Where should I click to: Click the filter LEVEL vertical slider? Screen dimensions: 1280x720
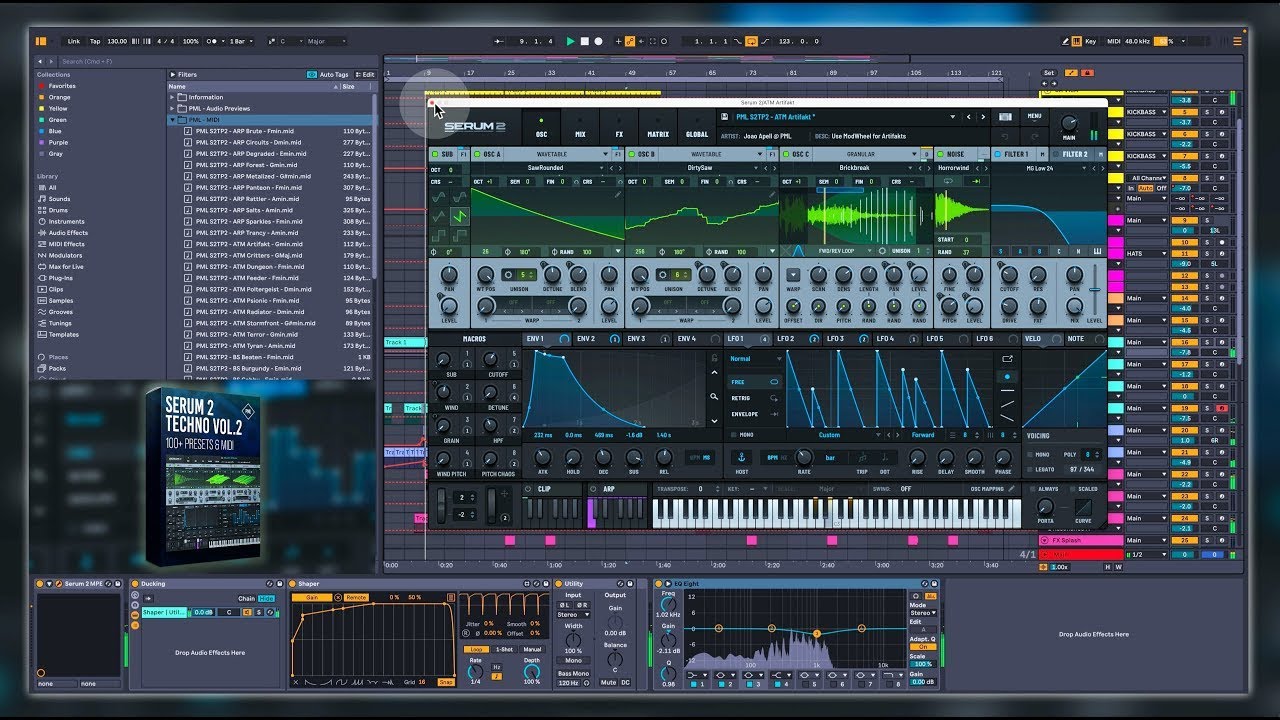[1097, 290]
